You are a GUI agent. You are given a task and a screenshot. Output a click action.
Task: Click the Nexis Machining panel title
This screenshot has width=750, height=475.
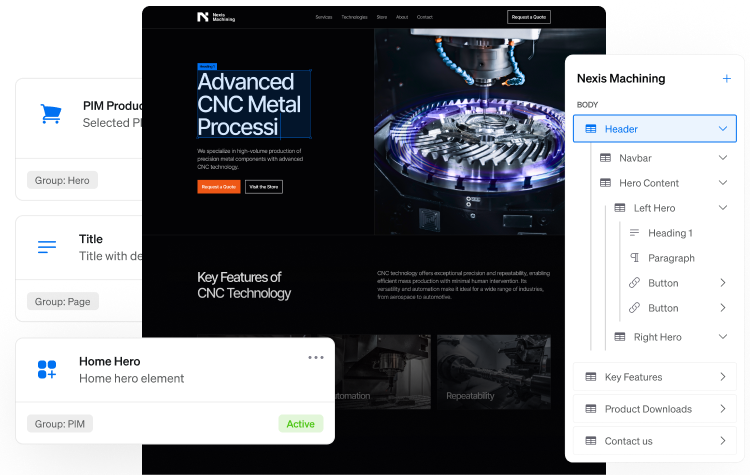point(621,78)
